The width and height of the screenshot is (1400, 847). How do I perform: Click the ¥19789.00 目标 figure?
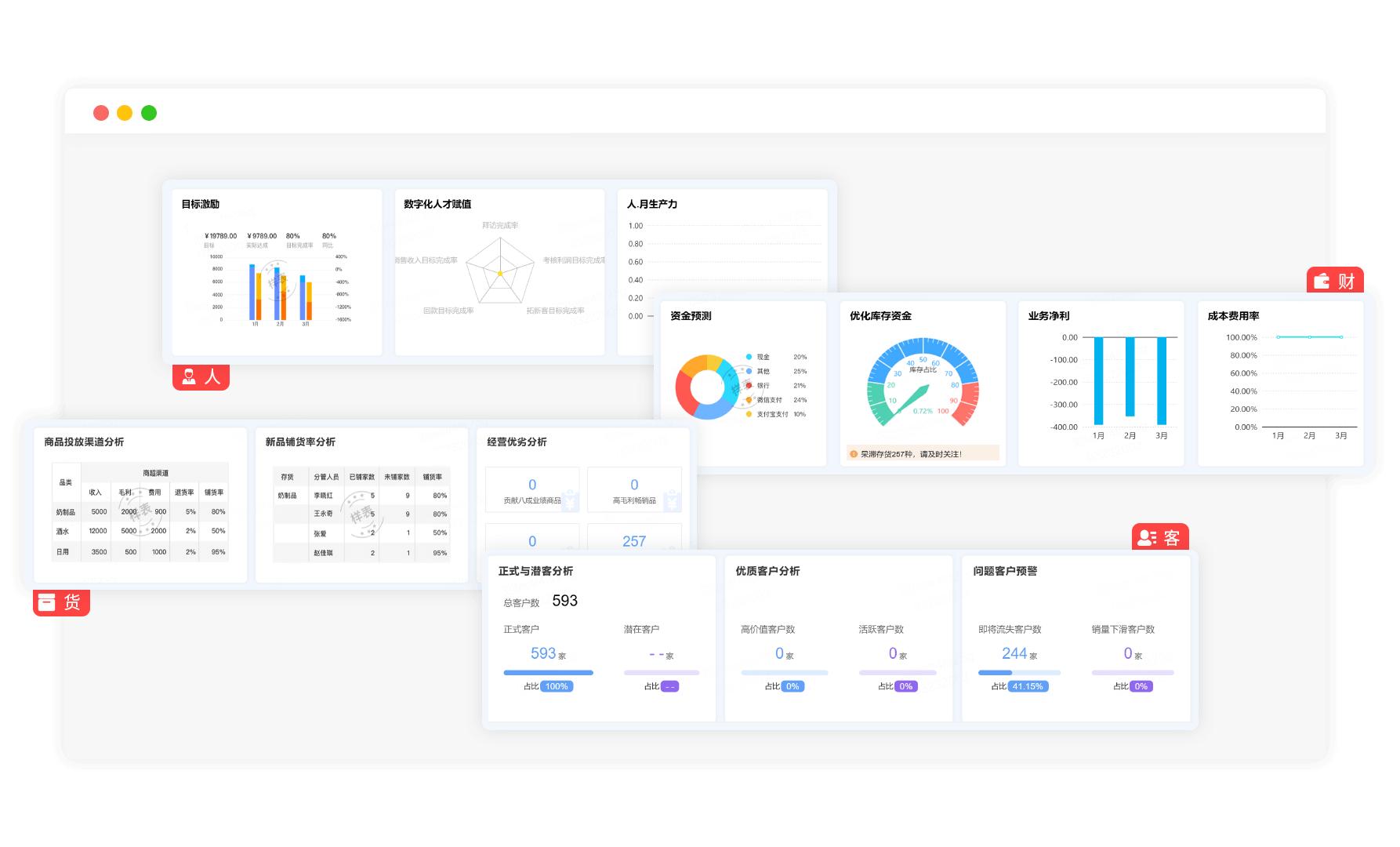[220, 236]
